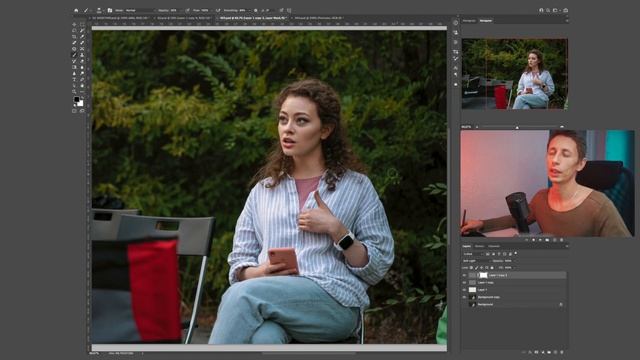
Task: Select the Zoom tool in the toolbar
Action: coord(74,91)
